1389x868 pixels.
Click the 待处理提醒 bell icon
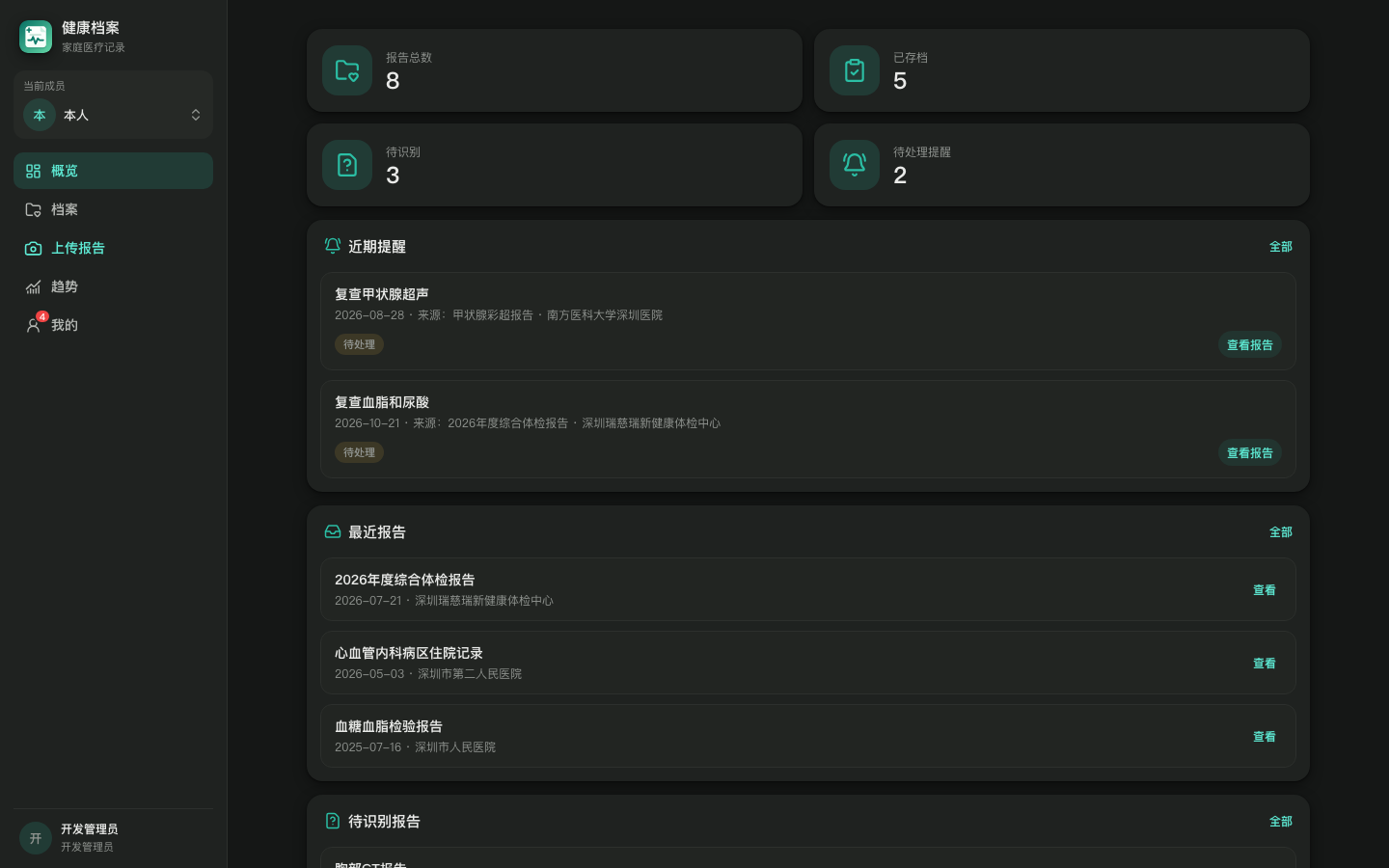coord(855,165)
